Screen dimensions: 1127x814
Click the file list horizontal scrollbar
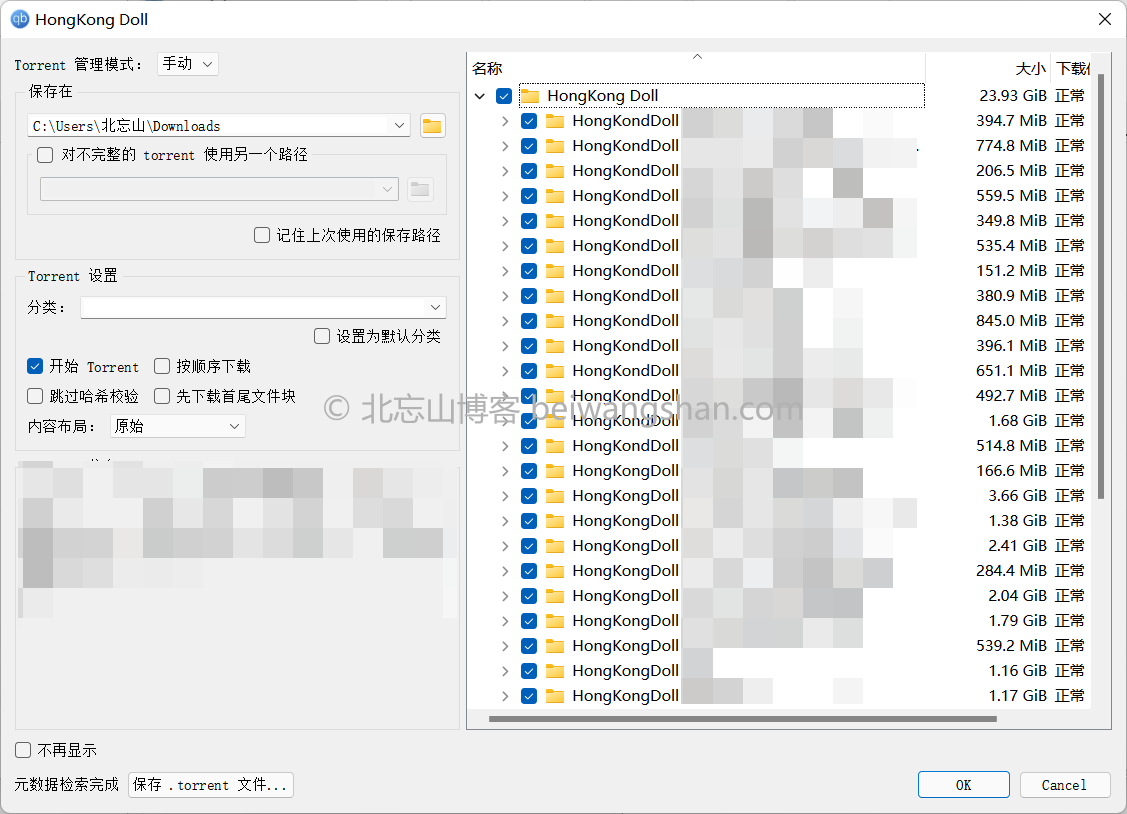click(x=742, y=718)
